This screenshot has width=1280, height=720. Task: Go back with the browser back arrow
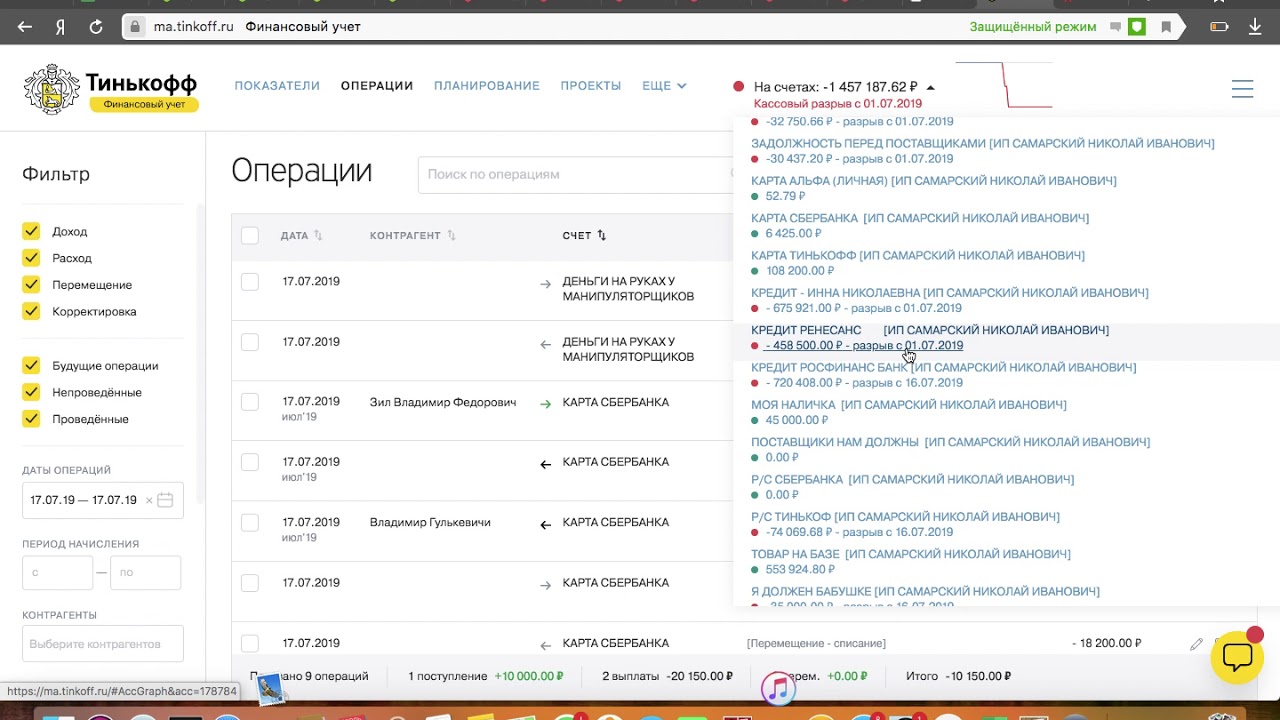click(x=25, y=27)
